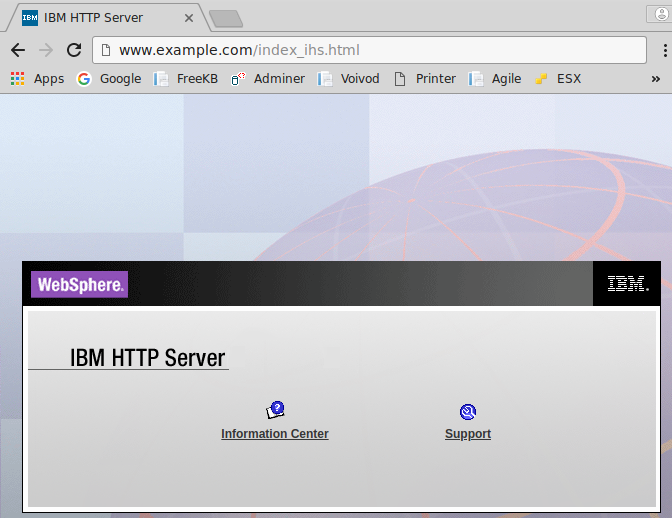The height and width of the screenshot is (518, 672).
Task: Open the FreeKB bookmark
Action: (x=186, y=79)
